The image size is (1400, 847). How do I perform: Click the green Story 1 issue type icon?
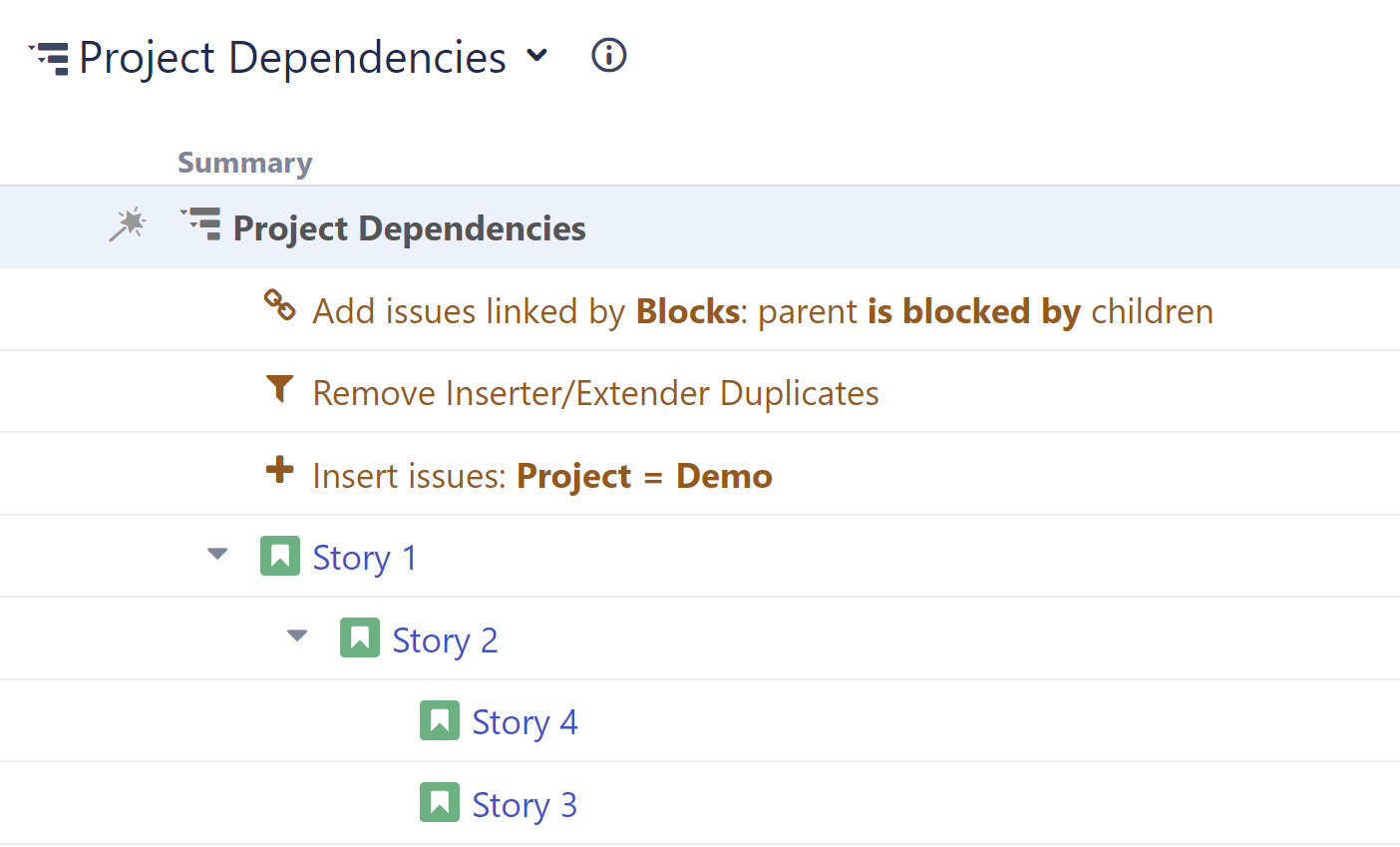click(280, 556)
